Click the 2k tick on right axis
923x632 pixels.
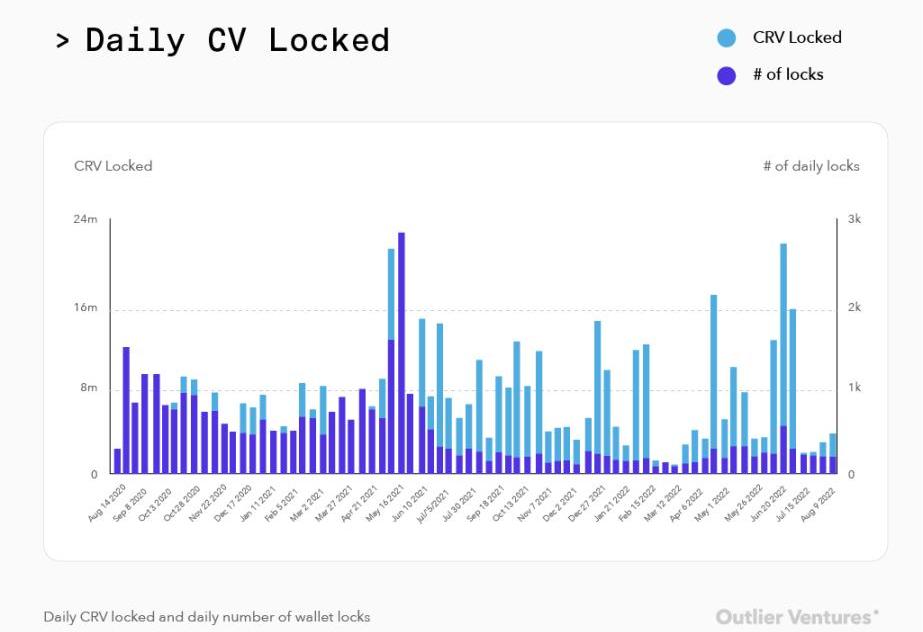click(854, 308)
